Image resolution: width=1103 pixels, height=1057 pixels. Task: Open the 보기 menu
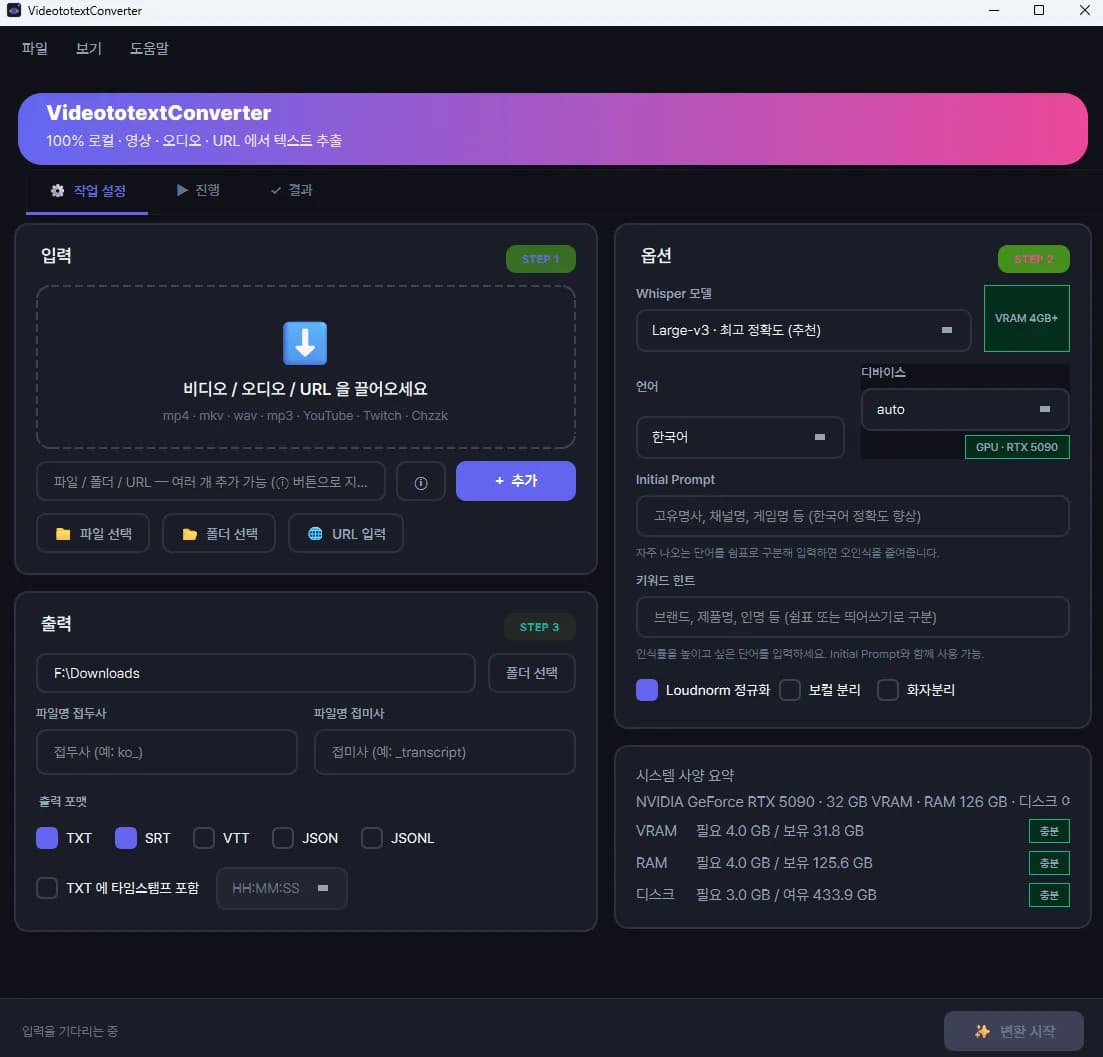pyautogui.click(x=89, y=49)
